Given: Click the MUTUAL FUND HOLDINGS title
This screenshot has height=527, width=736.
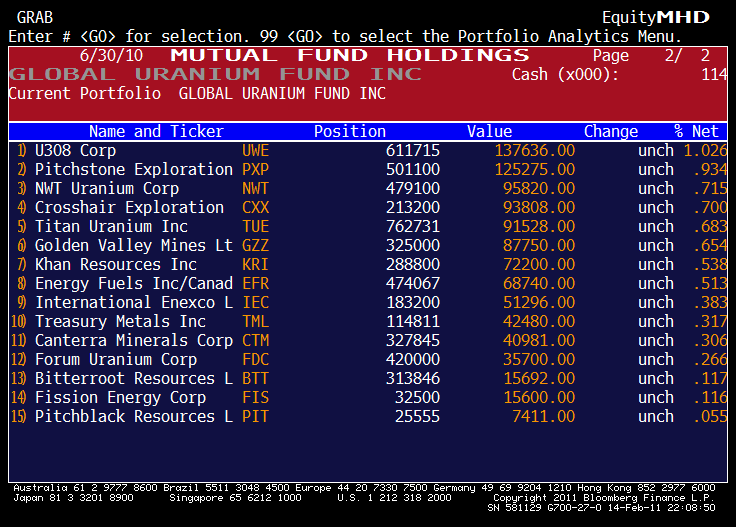Looking at the screenshot, I should pyautogui.click(x=350, y=55).
